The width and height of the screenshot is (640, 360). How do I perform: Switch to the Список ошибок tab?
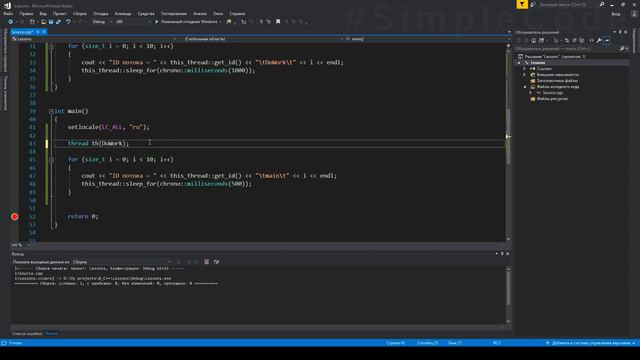(27, 333)
